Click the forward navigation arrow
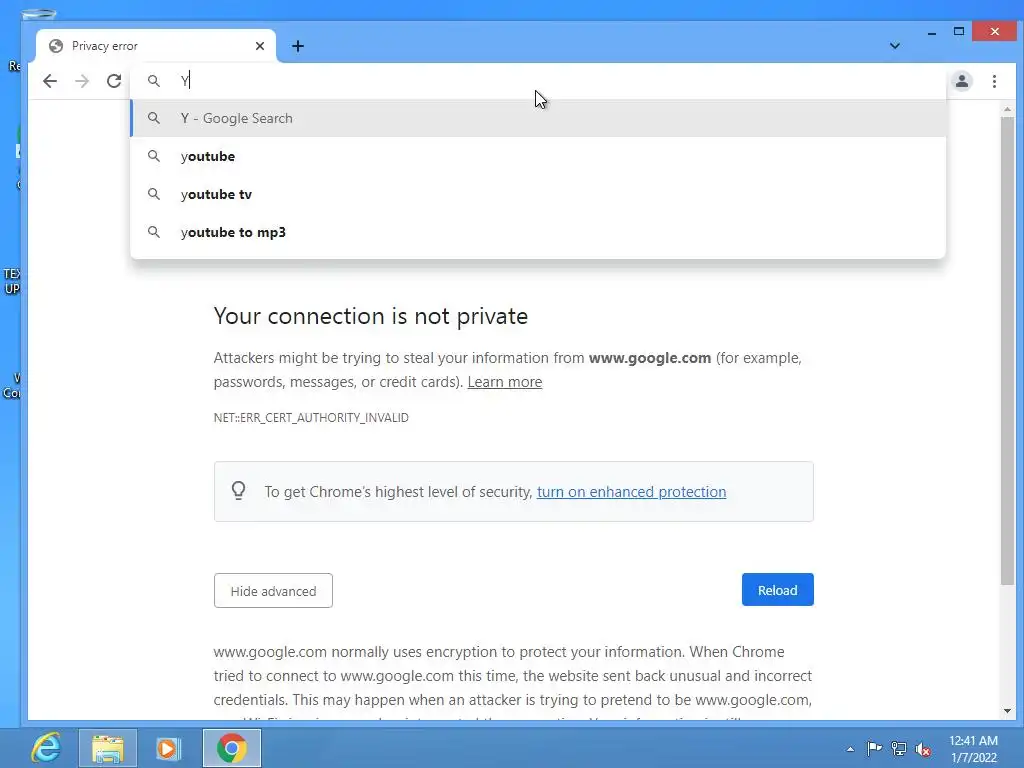1024x768 pixels. coord(82,81)
